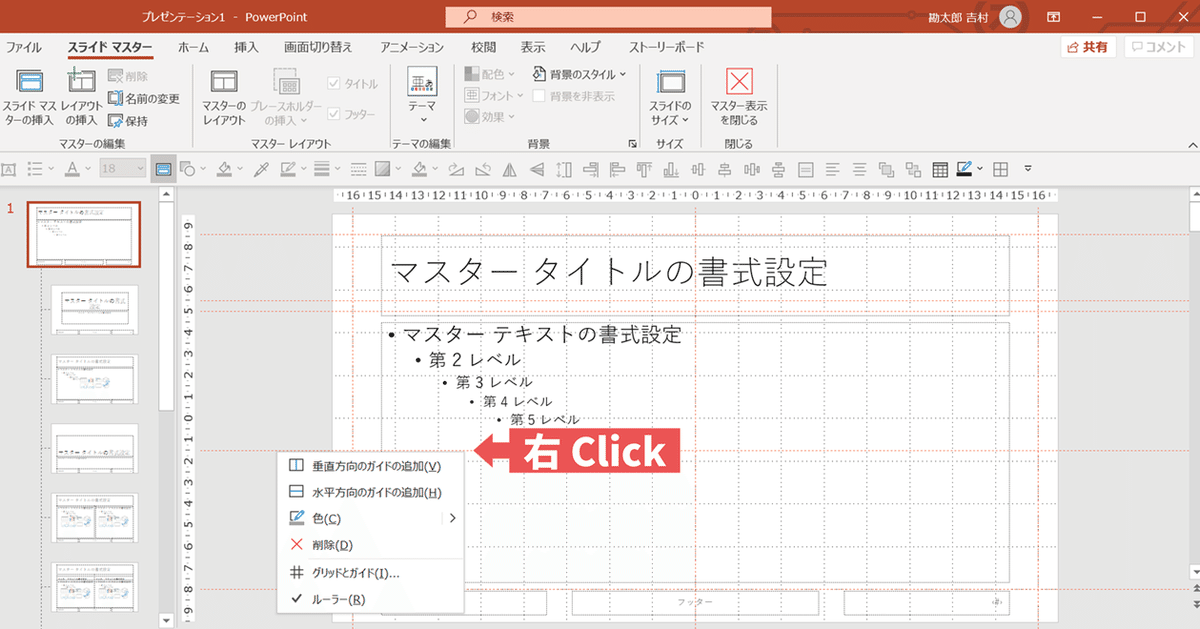Switch to the 表示 tab
This screenshot has height=629, width=1200.
click(x=533, y=47)
